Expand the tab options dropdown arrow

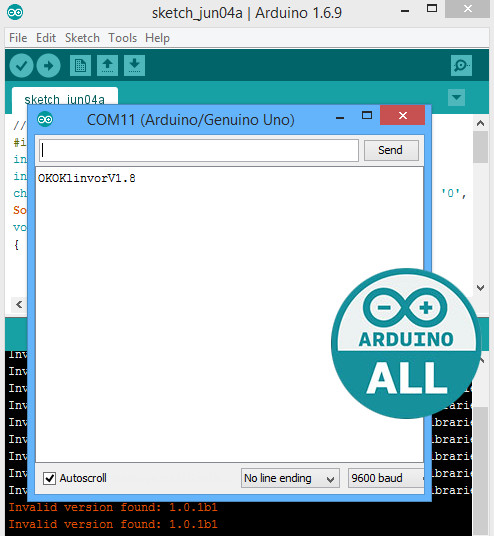coord(456,97)
